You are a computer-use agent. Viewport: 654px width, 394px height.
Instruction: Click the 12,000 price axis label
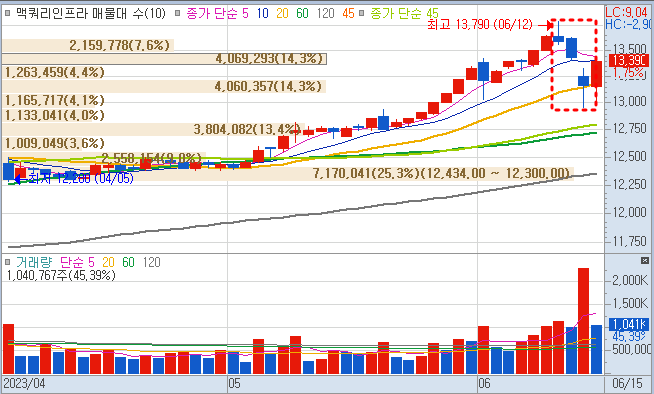coord(630,213)
